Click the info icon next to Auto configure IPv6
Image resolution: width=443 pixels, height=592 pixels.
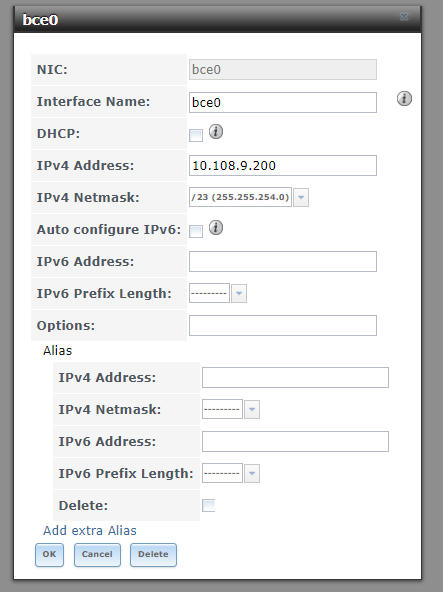coord(216,228)
